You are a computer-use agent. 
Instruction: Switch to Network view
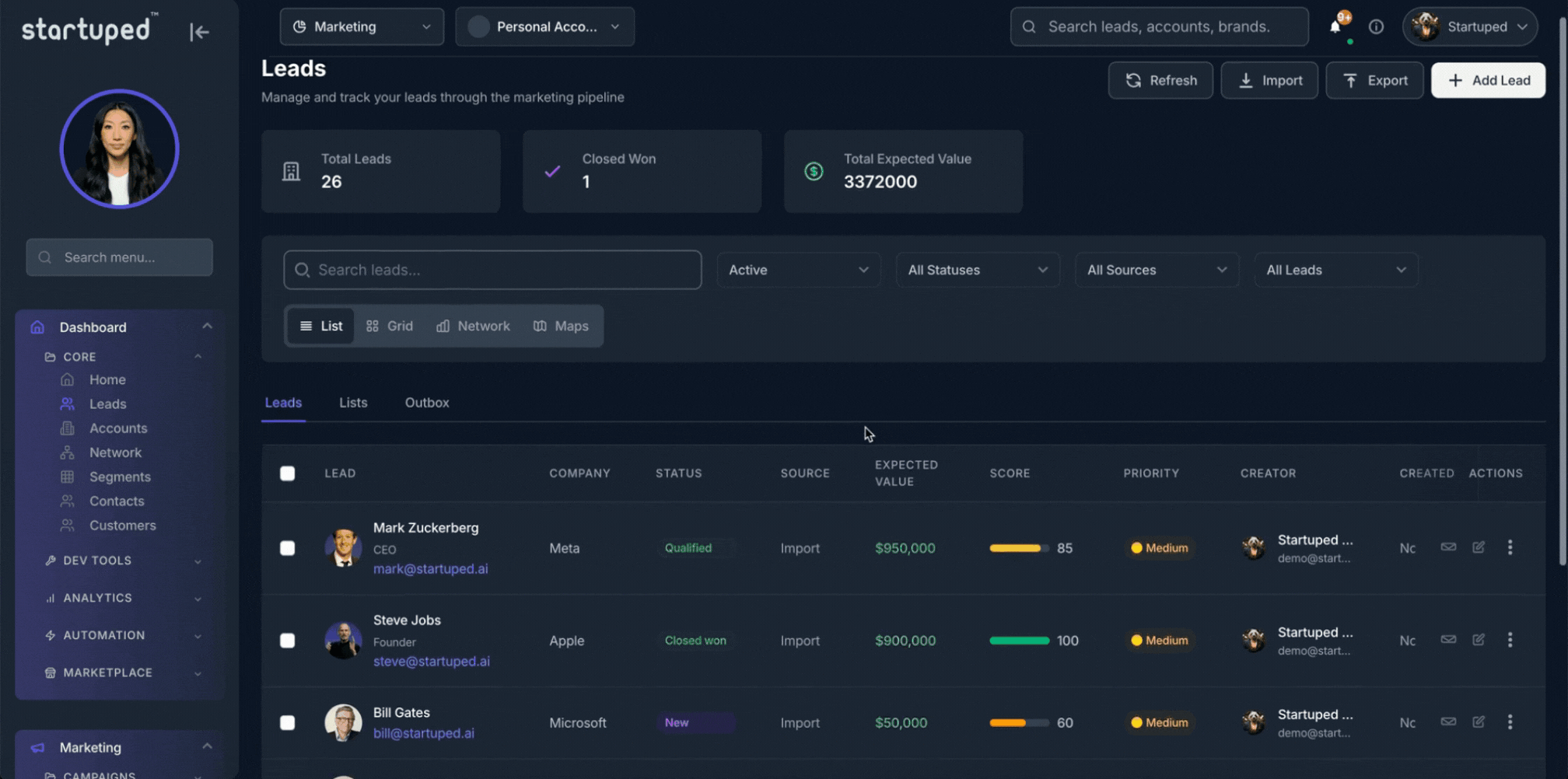coord(473,326)
